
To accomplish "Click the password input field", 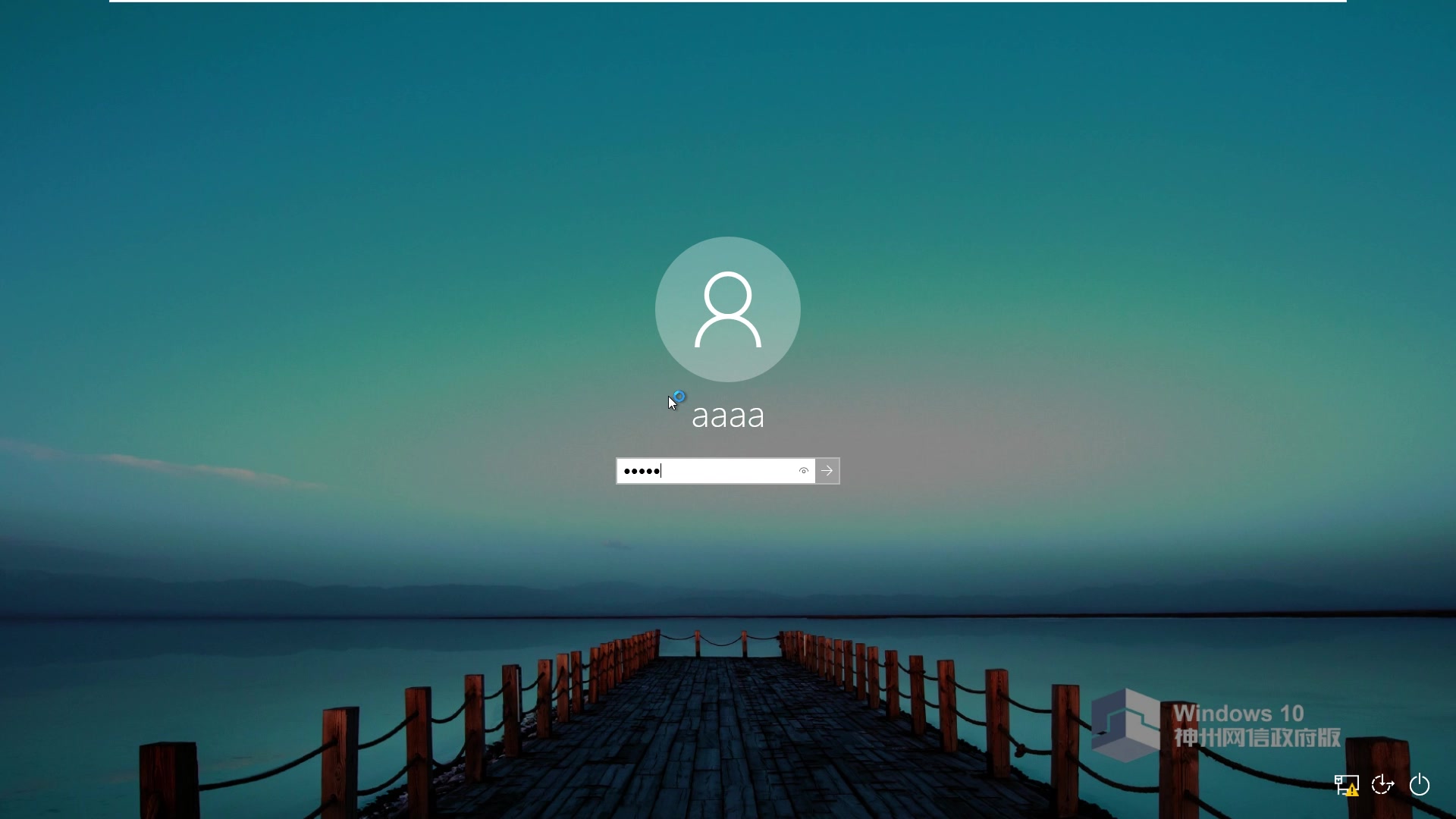I will (715, 470).
